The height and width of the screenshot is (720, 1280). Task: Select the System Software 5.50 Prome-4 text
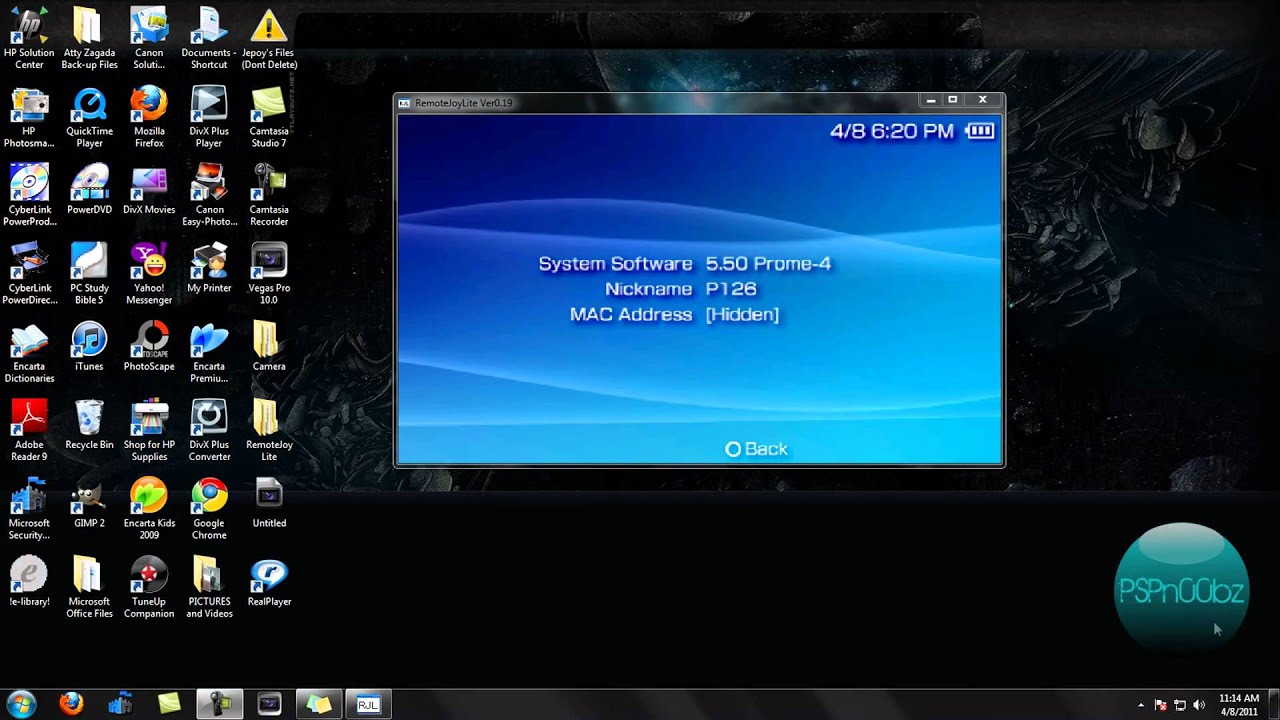coord(685,264)
